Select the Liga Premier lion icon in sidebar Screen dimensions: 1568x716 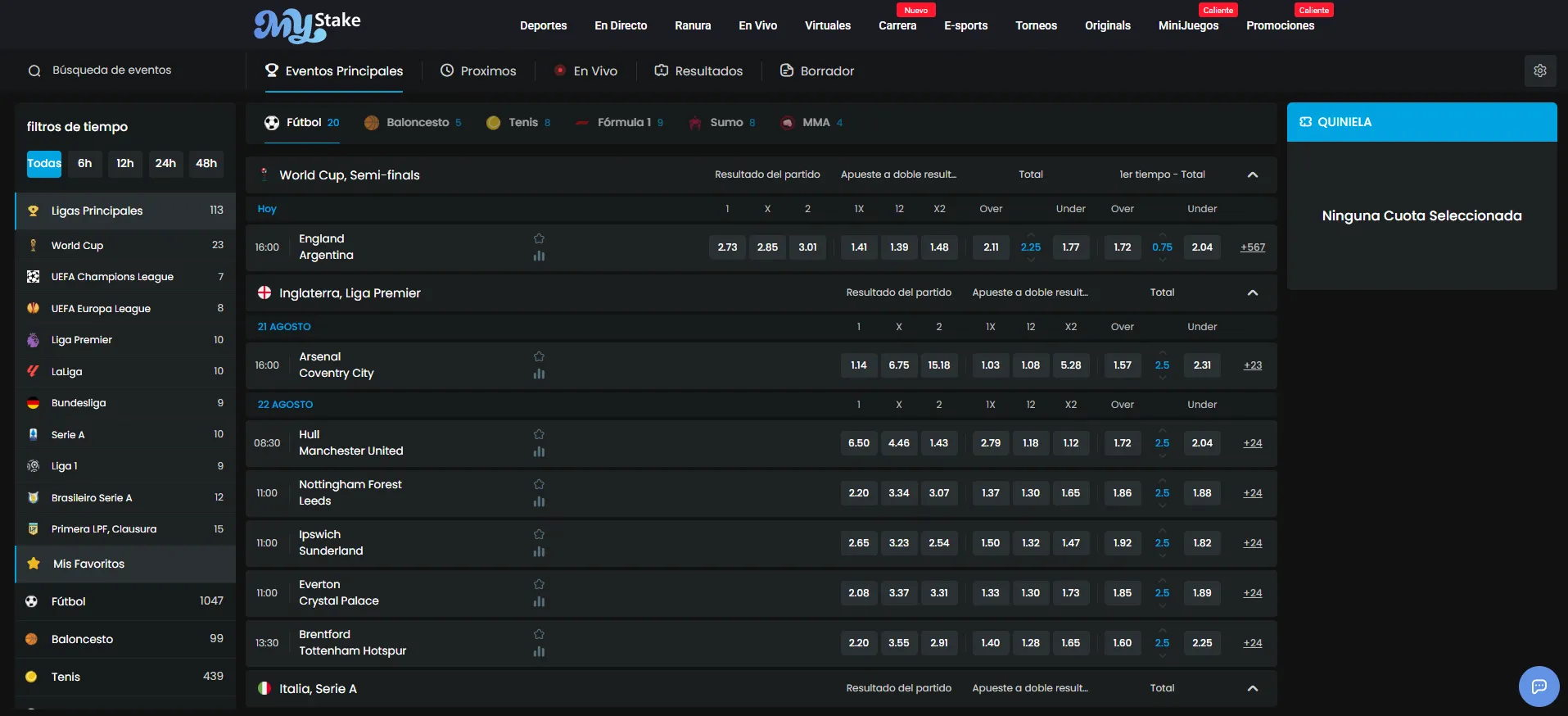point(33,340)
